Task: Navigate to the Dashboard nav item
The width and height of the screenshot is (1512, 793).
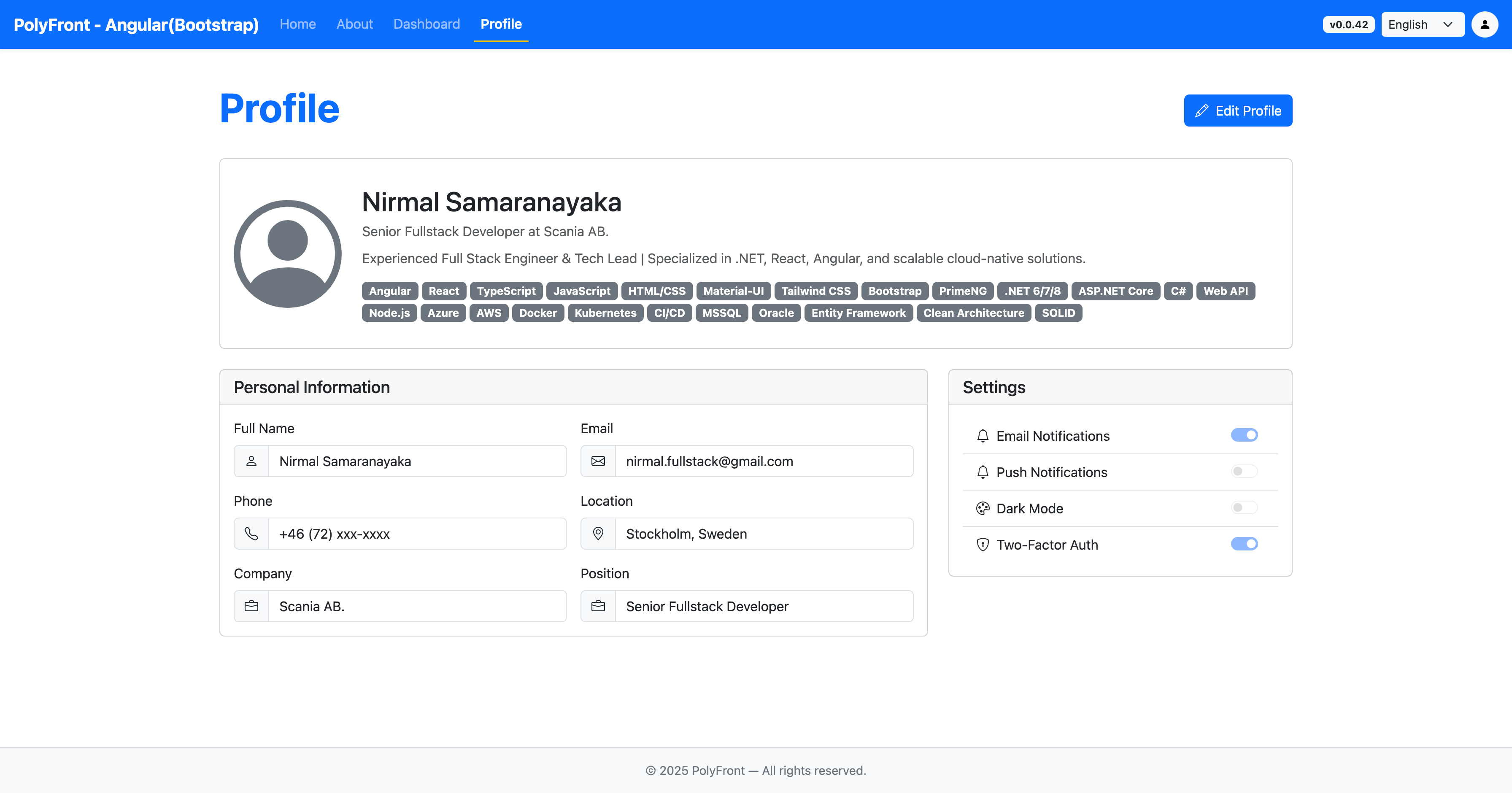Action: 427,24
